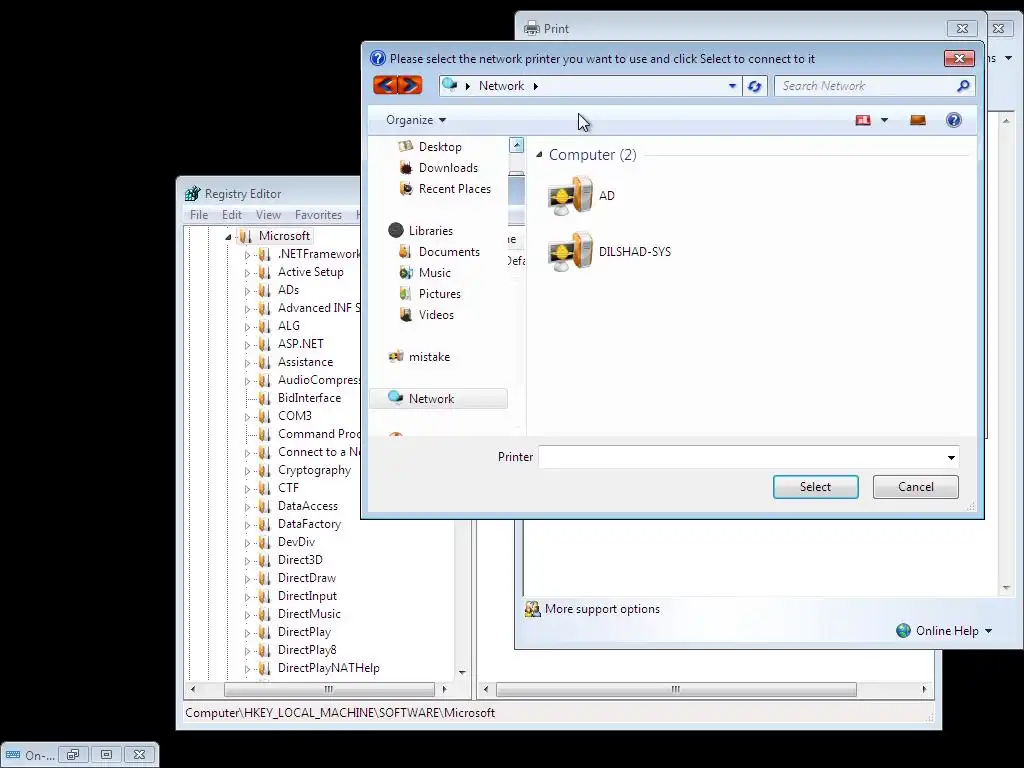Click the registry values pane horizontal scrollbar

point(676,689)
